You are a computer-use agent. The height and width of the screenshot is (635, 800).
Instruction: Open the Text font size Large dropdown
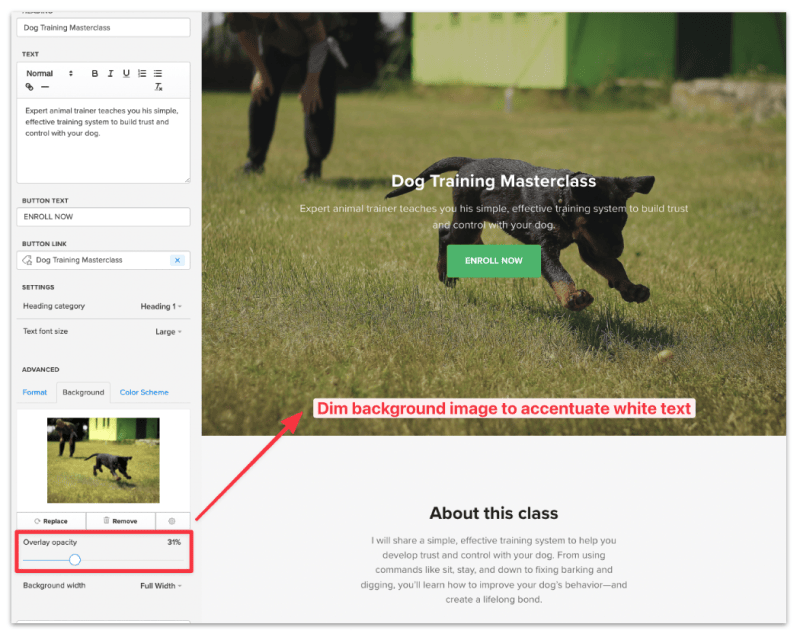(167, 331)
